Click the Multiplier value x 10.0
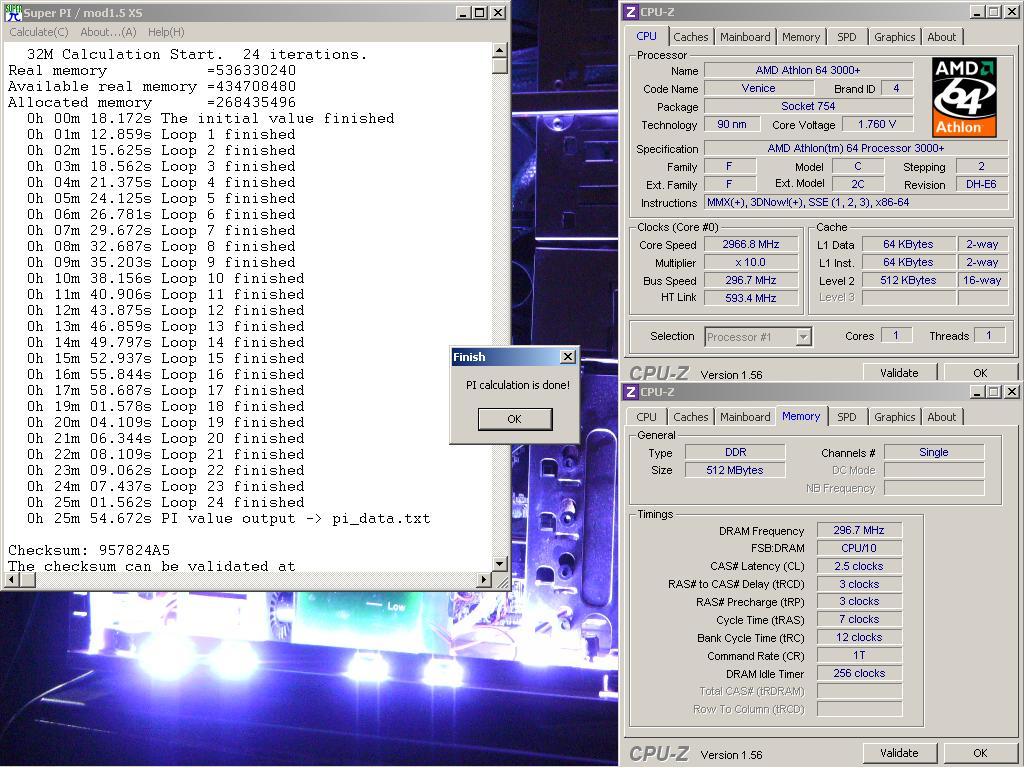The image size is (1024, 768). [x=750, y=262]
